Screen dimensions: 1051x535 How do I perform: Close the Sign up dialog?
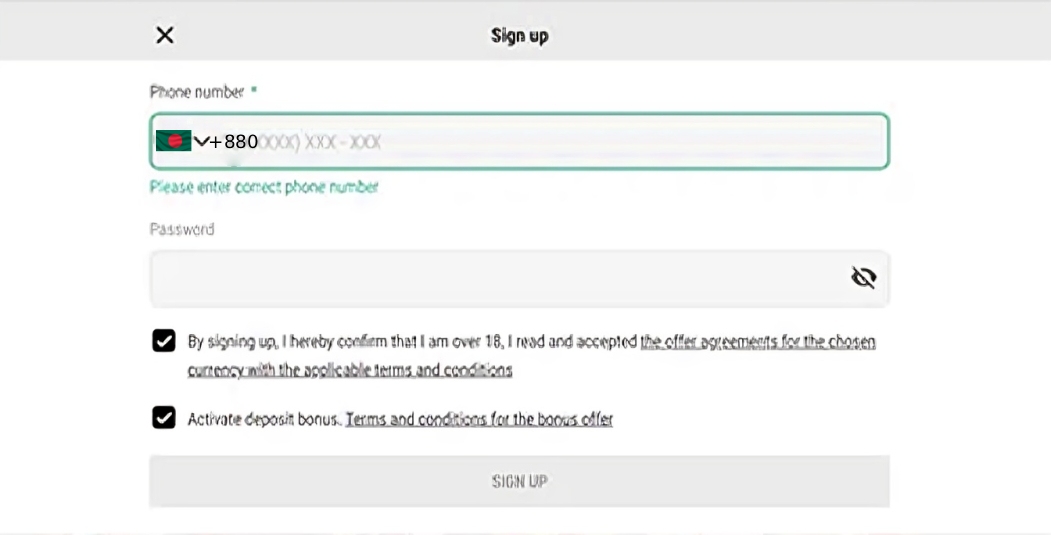click(165, 35)
